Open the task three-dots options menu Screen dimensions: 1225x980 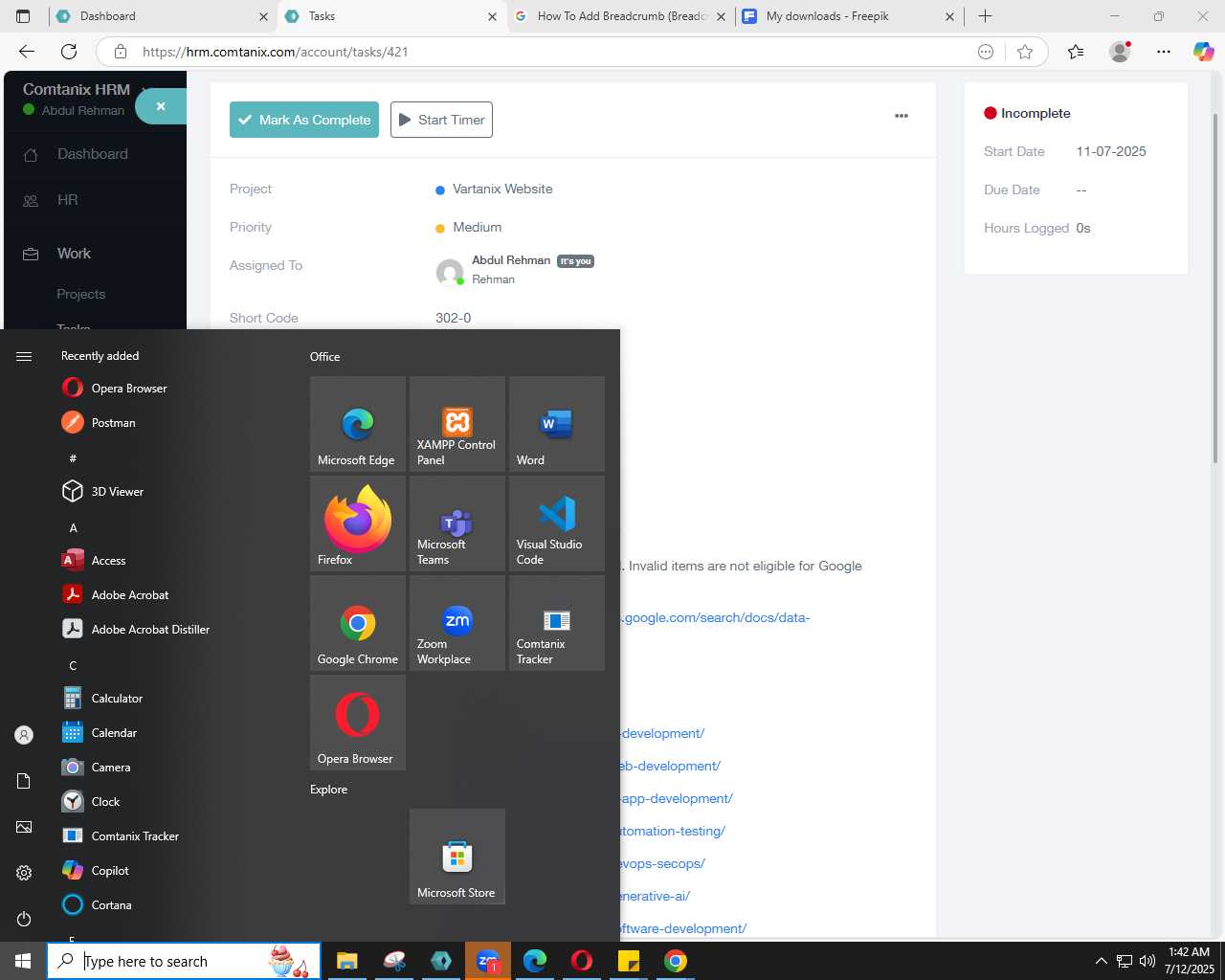[901, 116]
